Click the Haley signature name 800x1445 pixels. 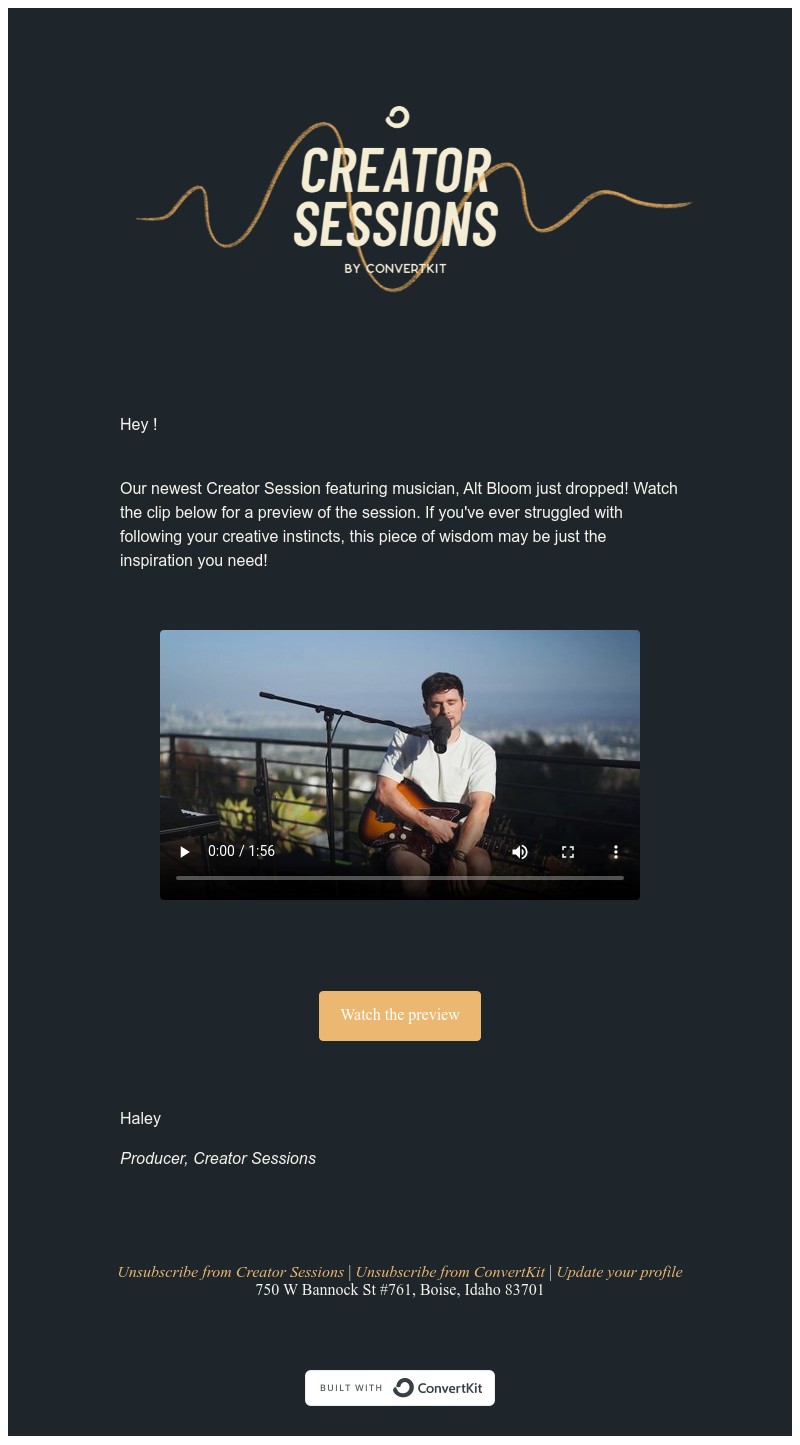pyautogui.click(x=141, y=1118)
